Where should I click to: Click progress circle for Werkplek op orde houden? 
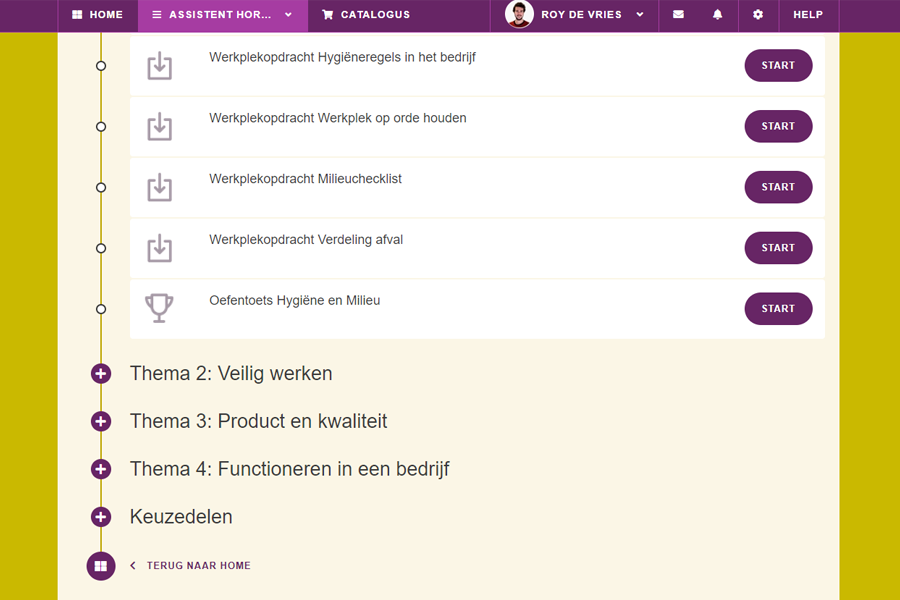click(x=101, y=127)
